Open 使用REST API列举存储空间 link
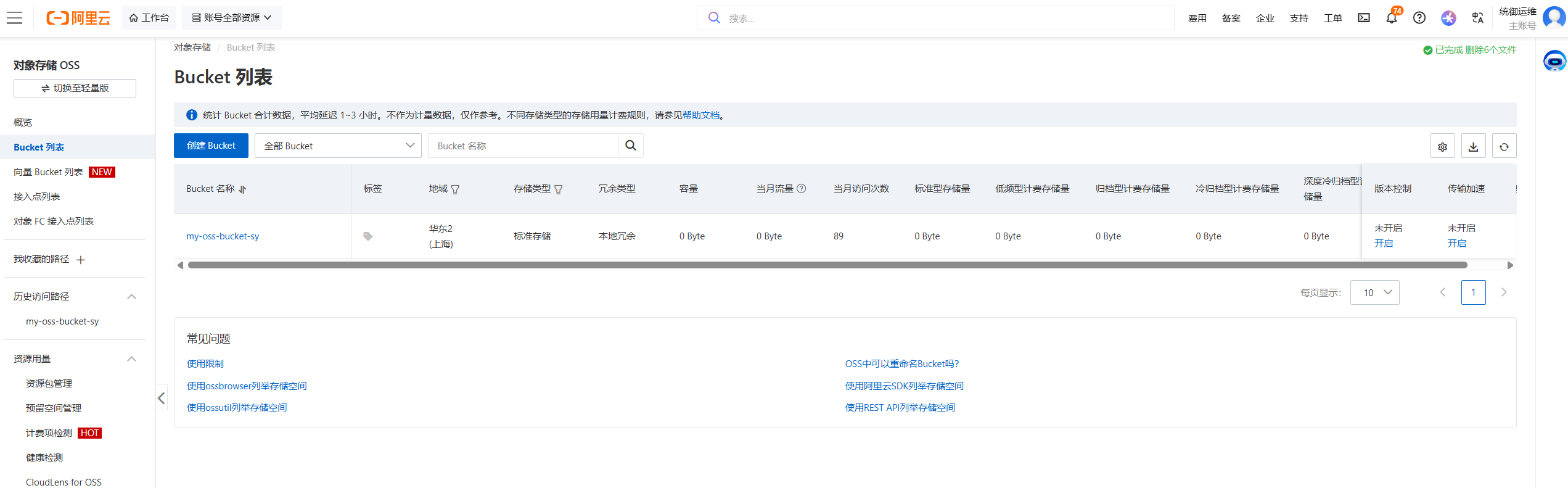Screen dimensions: 1568x488 (900, 408)
